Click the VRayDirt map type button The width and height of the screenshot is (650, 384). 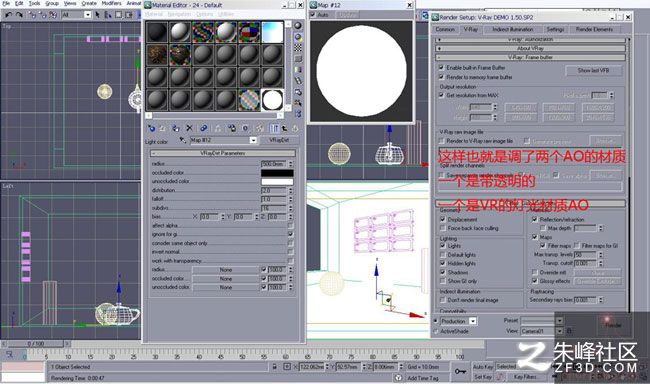pos(279,140)
